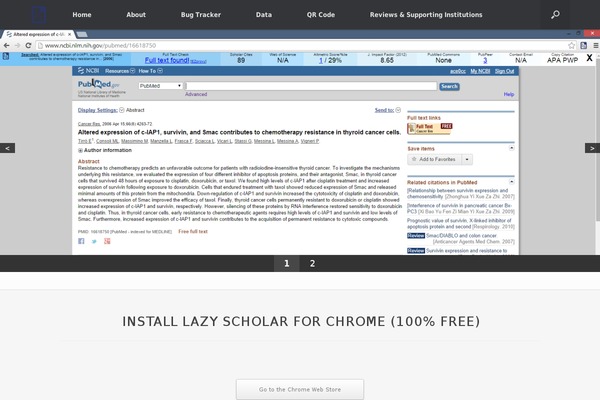Go to Bug Tracker page
This screenshot has width=600, height=400.
coord(201,15)
